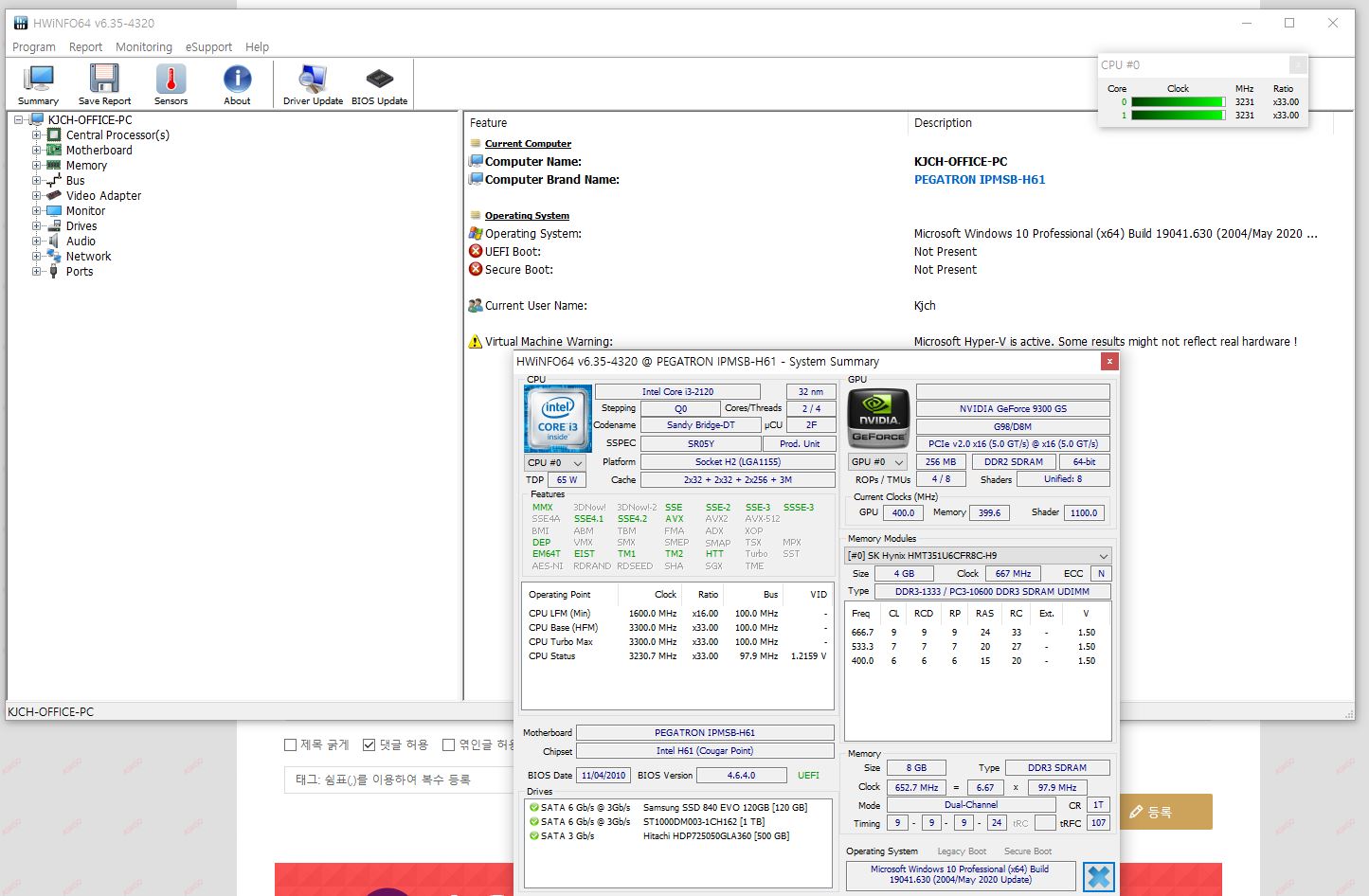This screenshot has width=1369, height=896.
Task: Expand the Drives tree node
Action: pos(37,225)
